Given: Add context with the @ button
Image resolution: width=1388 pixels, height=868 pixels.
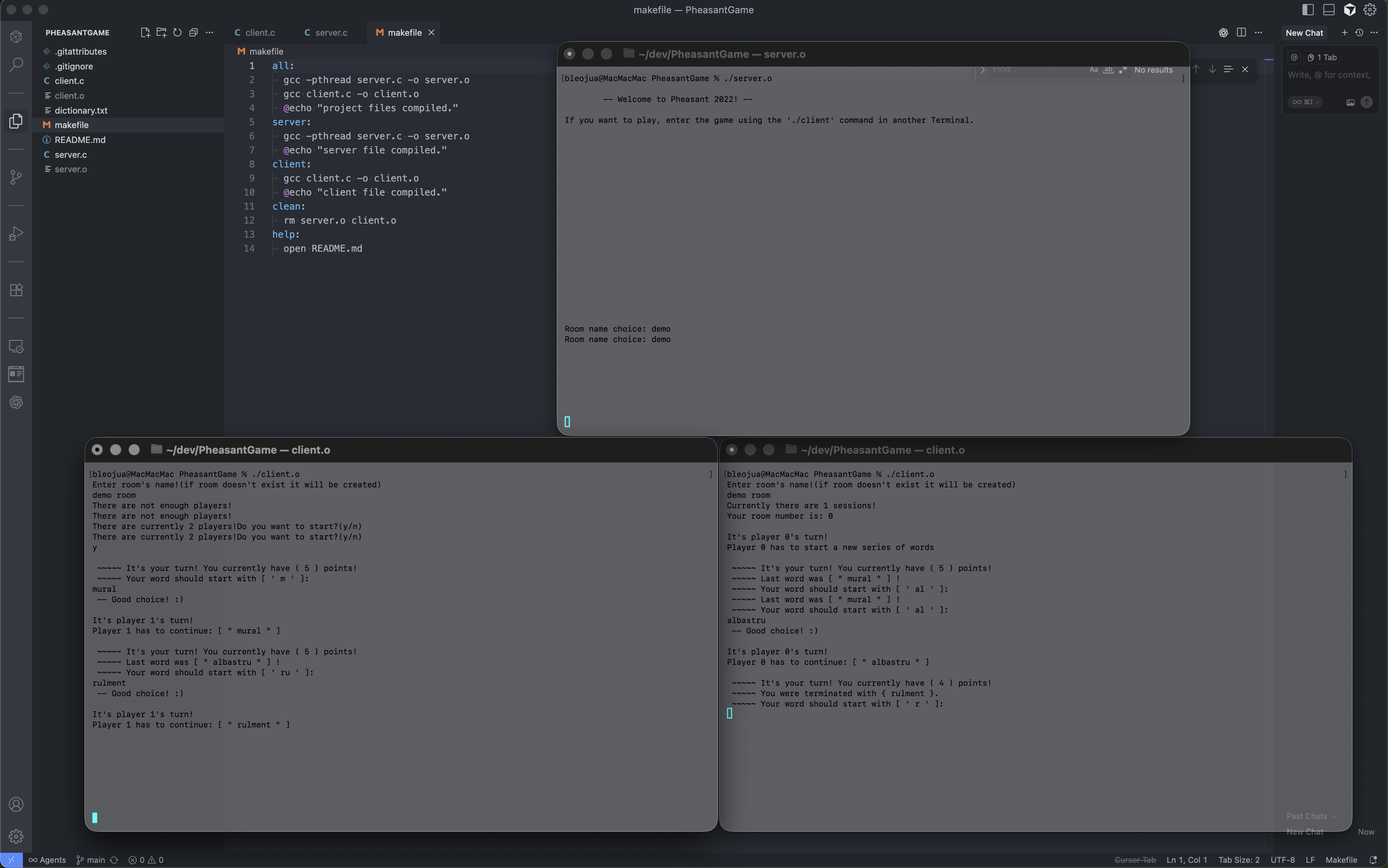Looking at the screenshot, I should pyautogui.click(x=1294, y=57).
